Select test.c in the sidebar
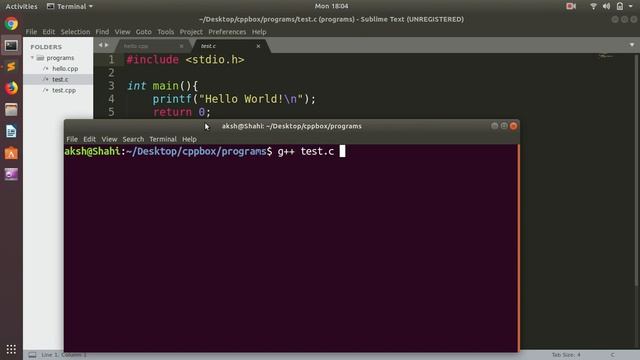The width and height of the screenshot is (640, 360). (60, 79)
